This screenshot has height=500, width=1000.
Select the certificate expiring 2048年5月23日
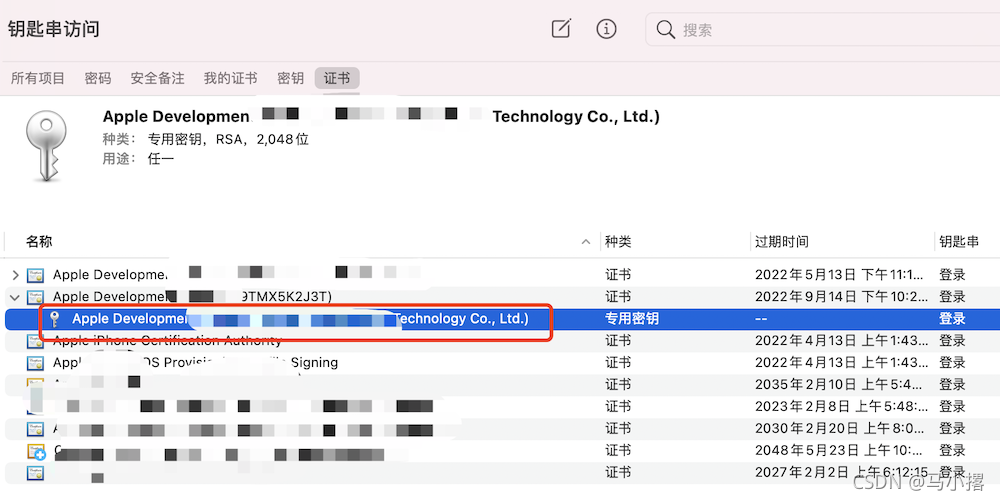(x=503, y=450)
